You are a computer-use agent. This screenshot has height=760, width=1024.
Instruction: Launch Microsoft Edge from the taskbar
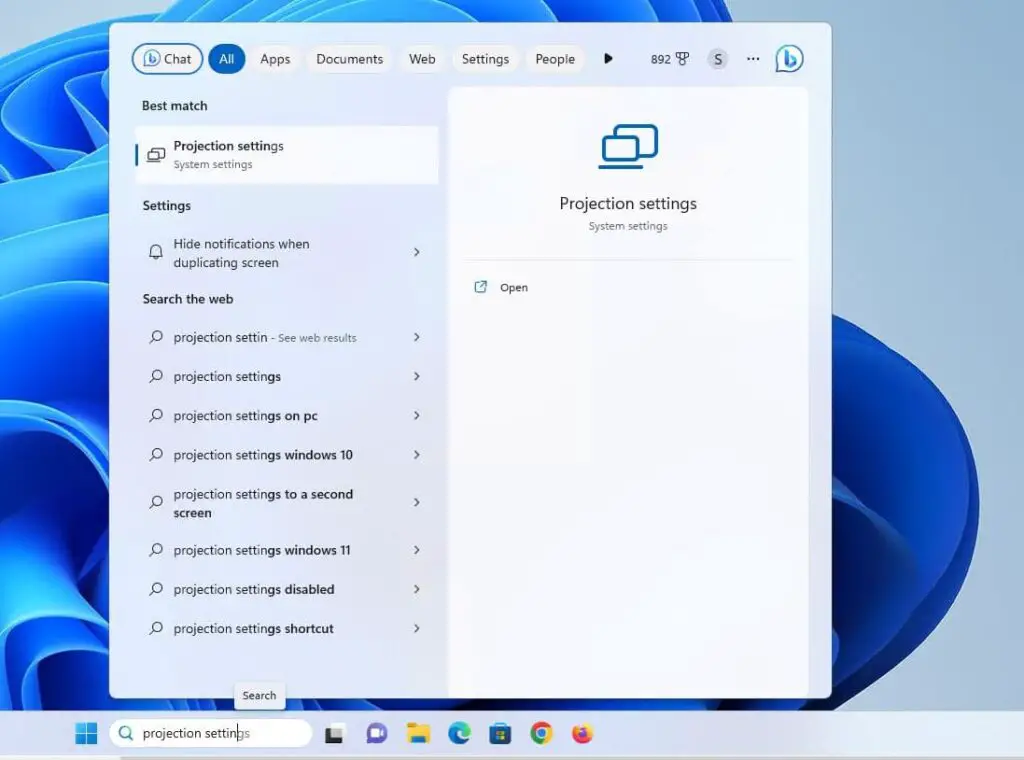point(459,733)
